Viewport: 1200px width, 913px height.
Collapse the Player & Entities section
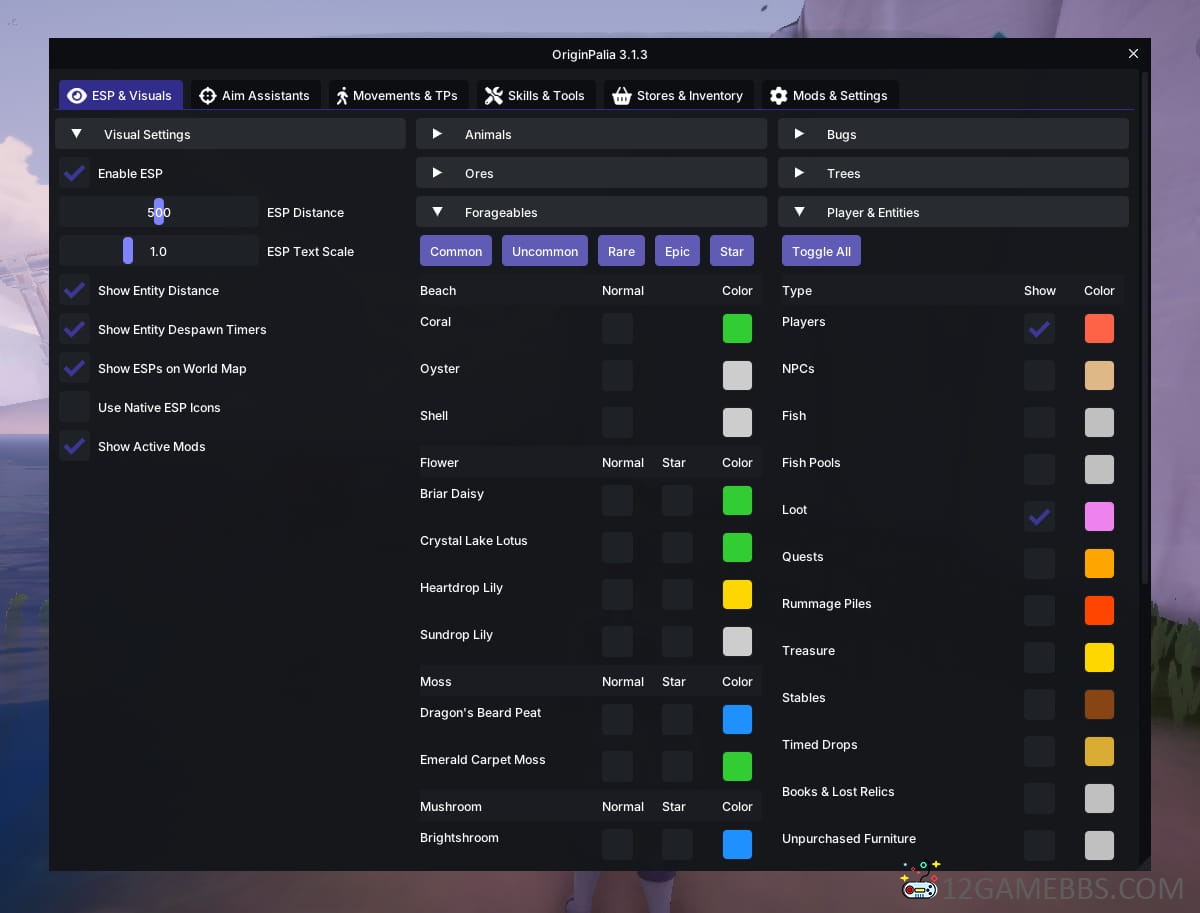click(953, 212)
